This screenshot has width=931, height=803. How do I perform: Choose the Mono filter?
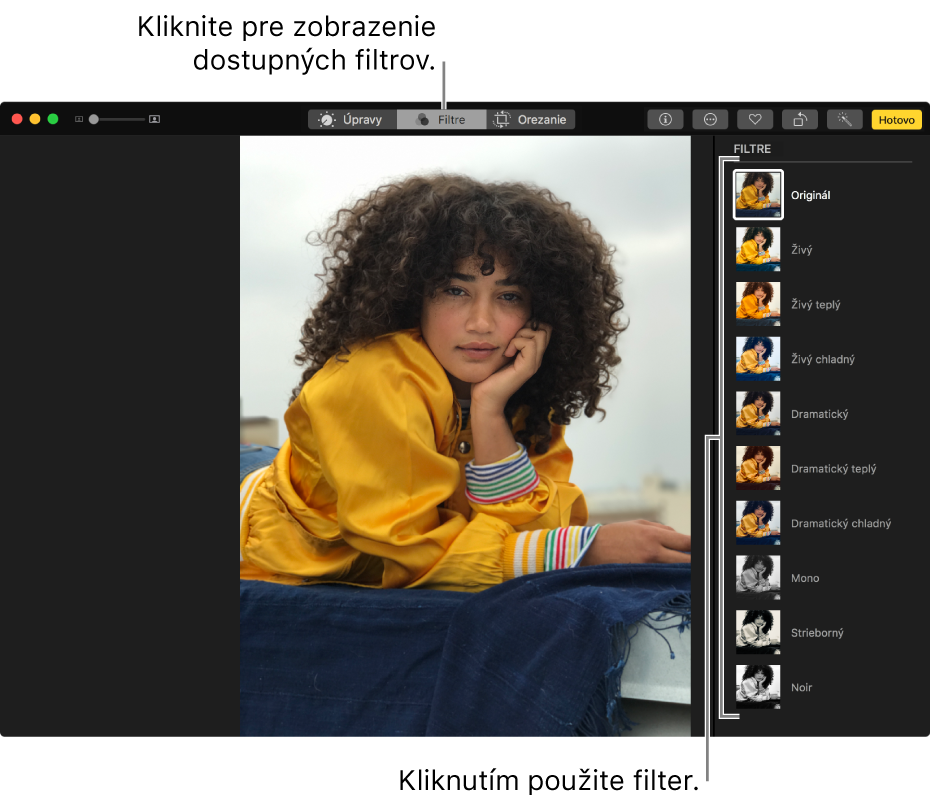click(x=758, y=578)
